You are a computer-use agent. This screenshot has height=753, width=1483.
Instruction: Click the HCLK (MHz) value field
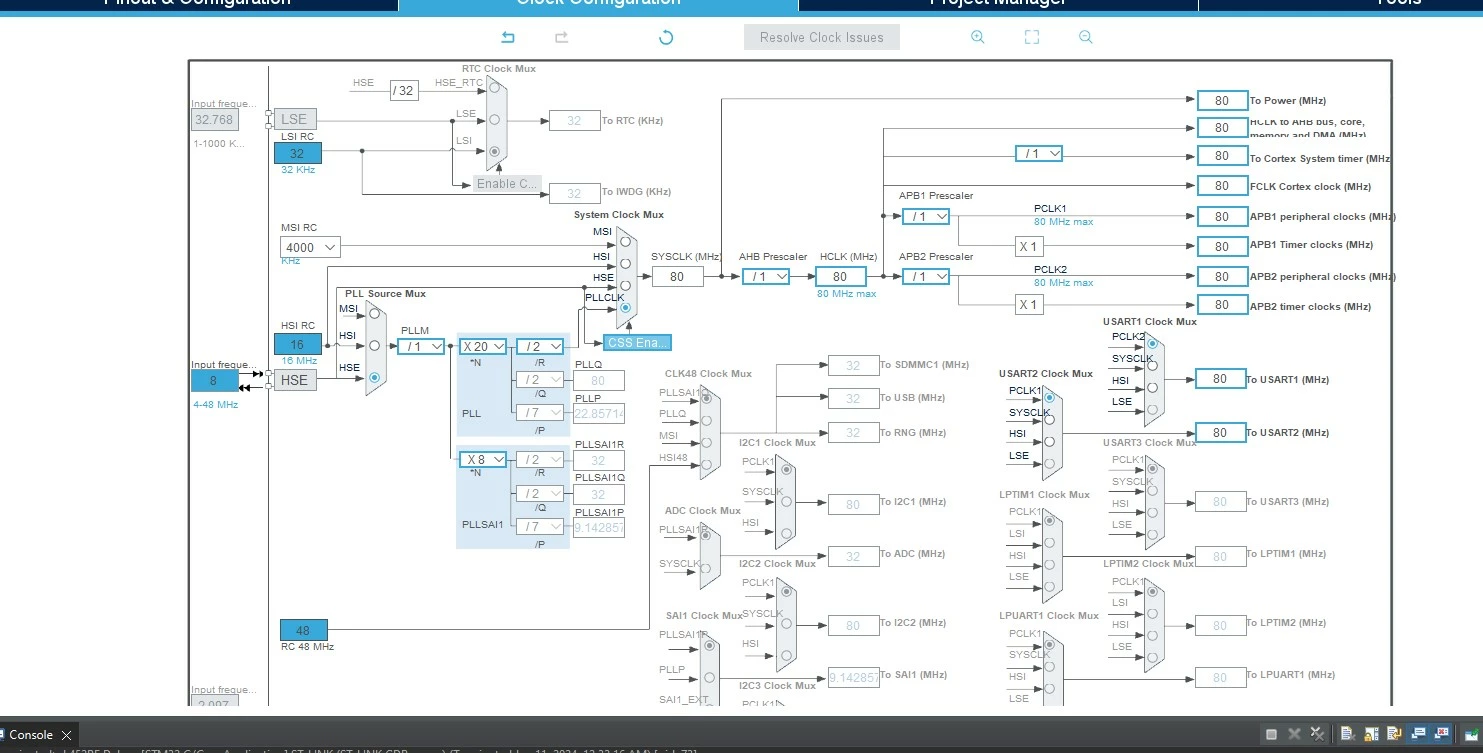click(841, 277)
